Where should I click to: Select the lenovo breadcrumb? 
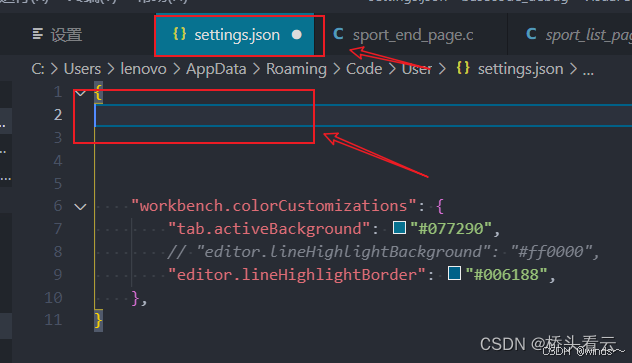[143, 69]
